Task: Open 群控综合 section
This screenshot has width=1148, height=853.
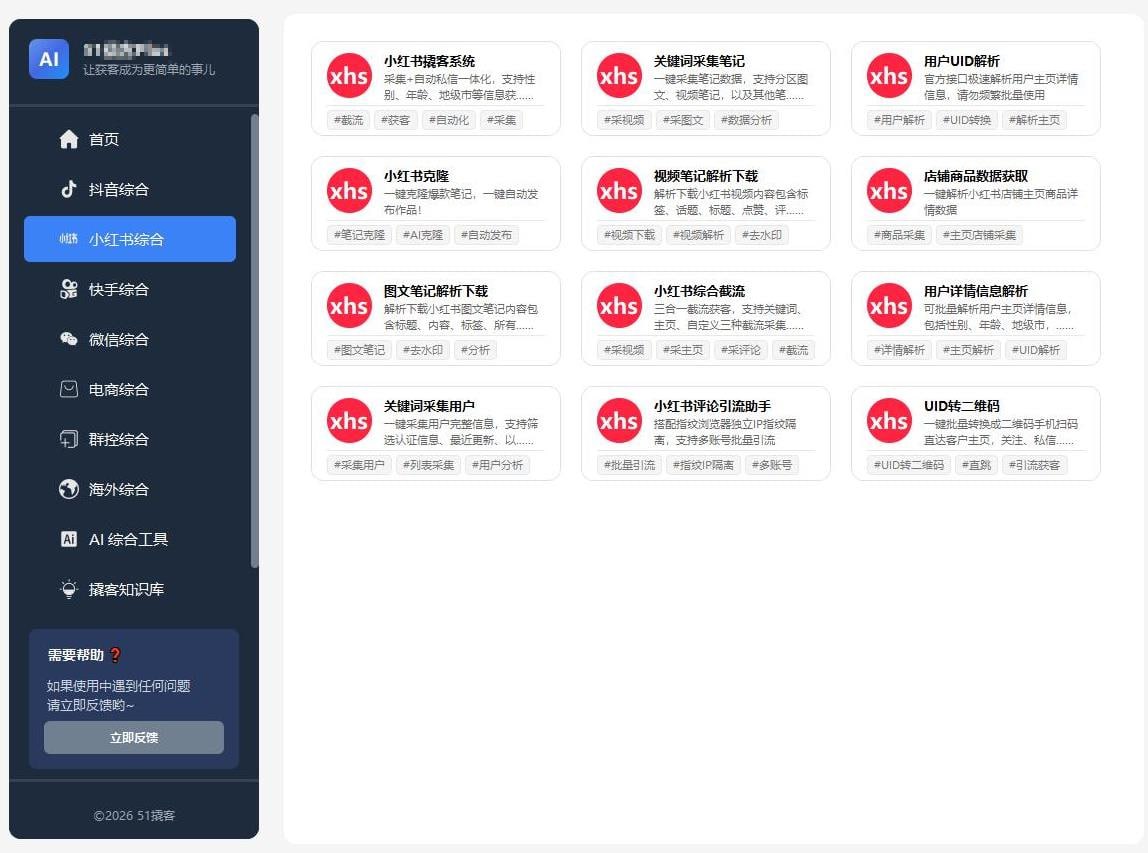Action: 130,439
